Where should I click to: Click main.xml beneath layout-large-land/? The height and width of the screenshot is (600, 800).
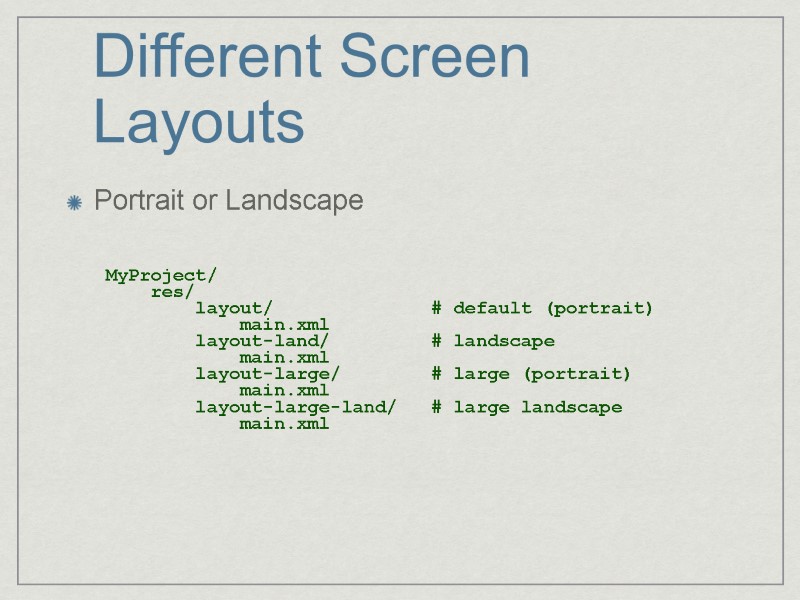pyautogui.click(x=286, y=423)
